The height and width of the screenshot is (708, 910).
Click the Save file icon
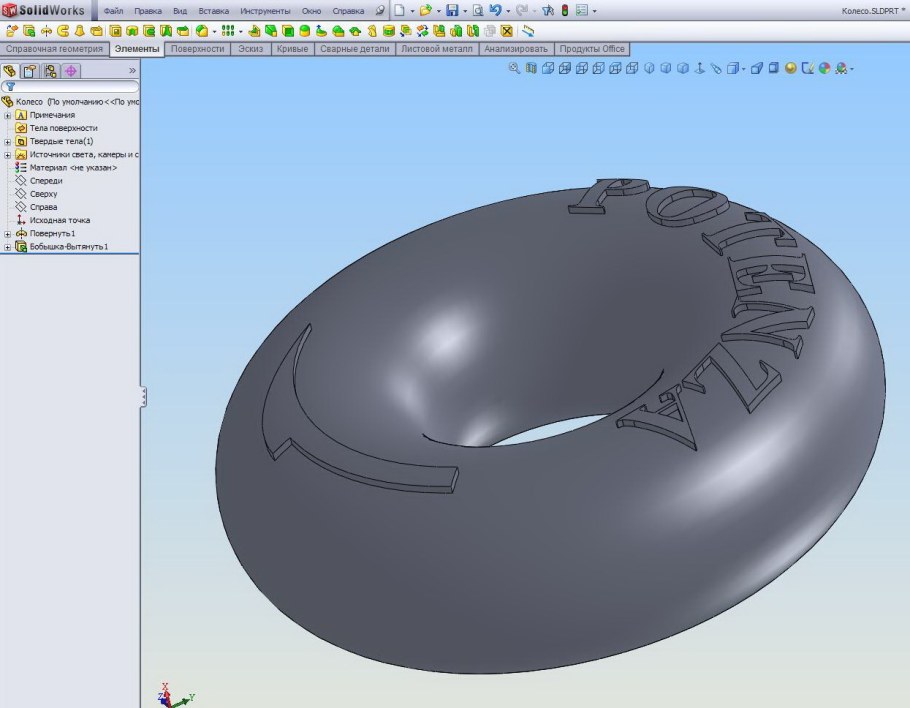click(452, 10)
